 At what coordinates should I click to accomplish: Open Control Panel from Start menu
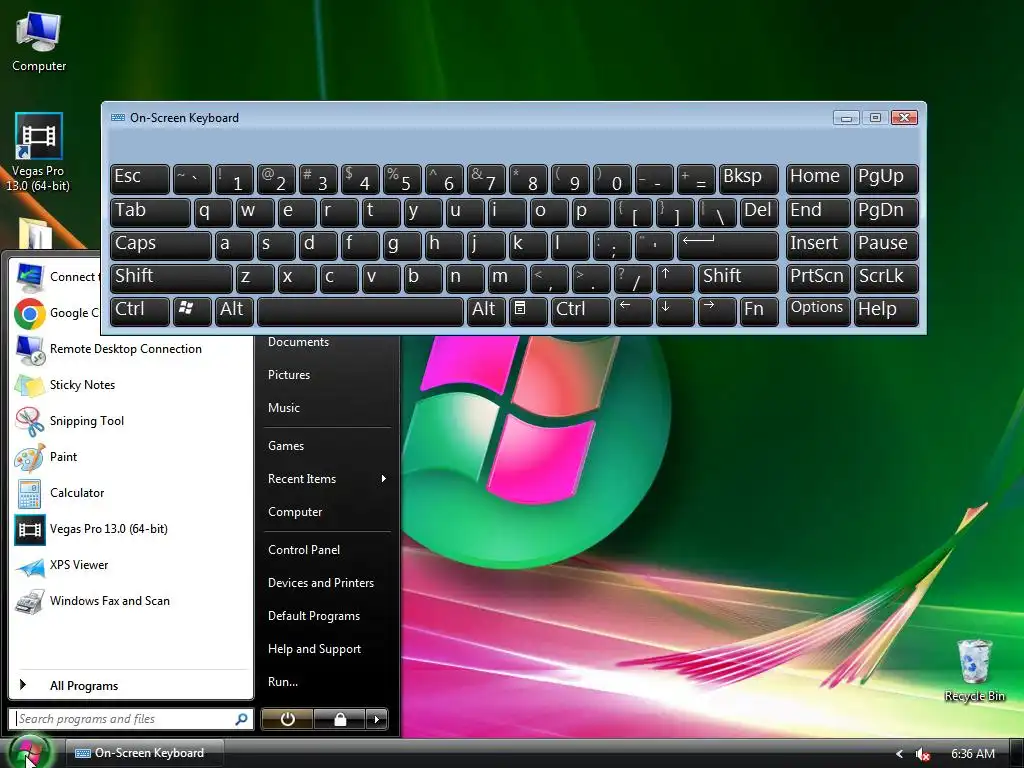pyautogui.click(x=304, y=550)
